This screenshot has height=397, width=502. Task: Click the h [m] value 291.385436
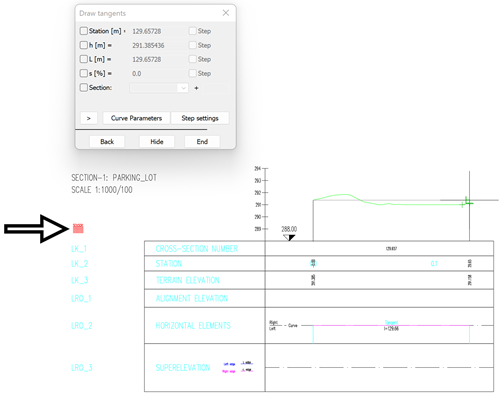coord(148,45)
